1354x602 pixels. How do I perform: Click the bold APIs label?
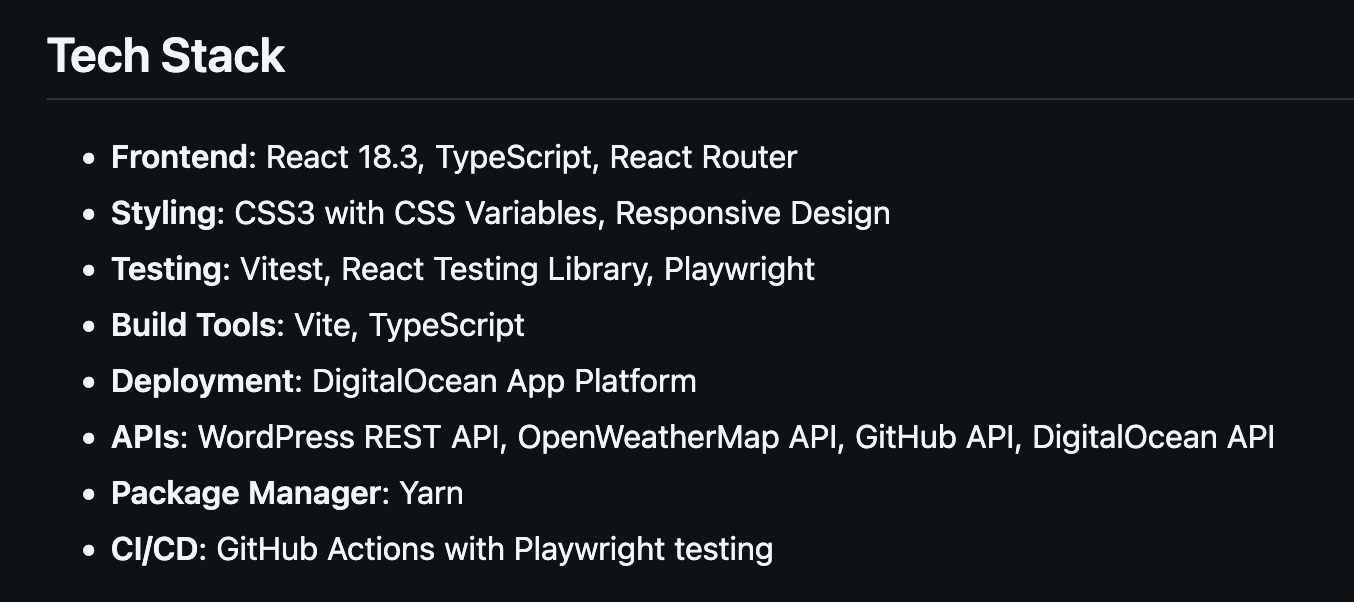pyautogui.click(x=146, y=437)
